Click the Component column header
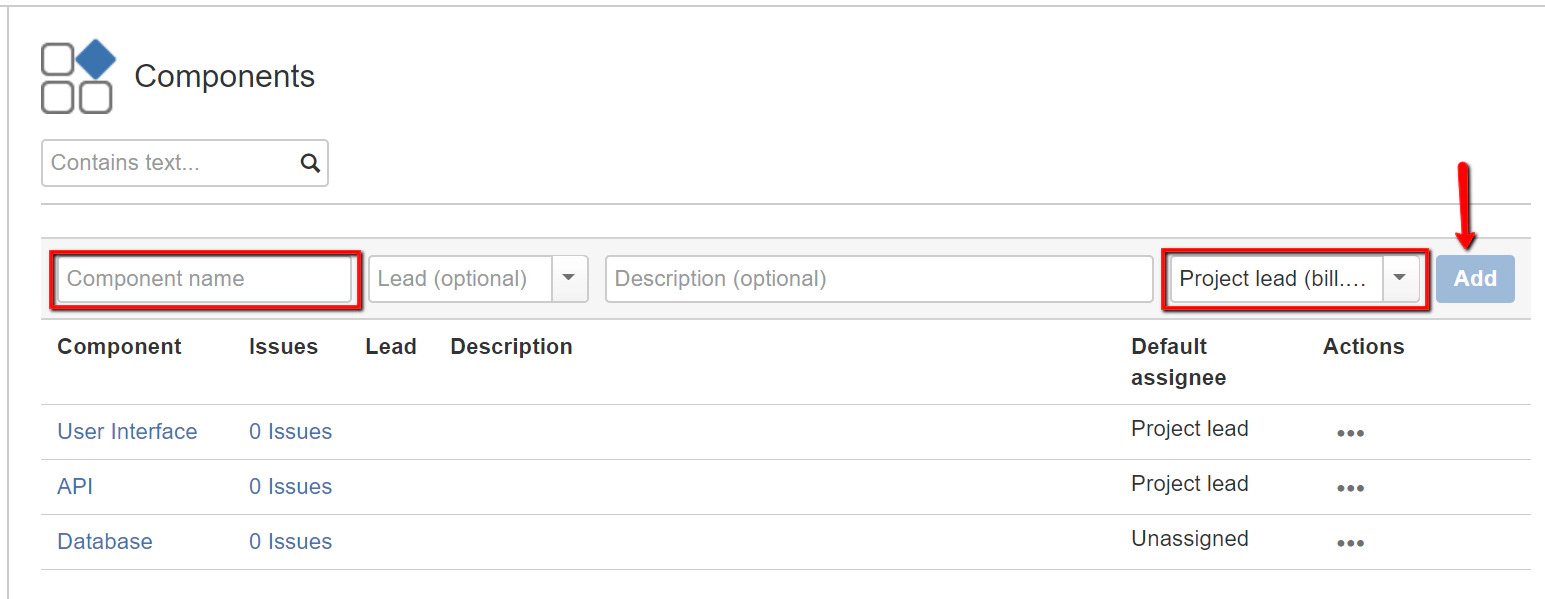This screenshot has width=1545, height=599. coord(119,347)
